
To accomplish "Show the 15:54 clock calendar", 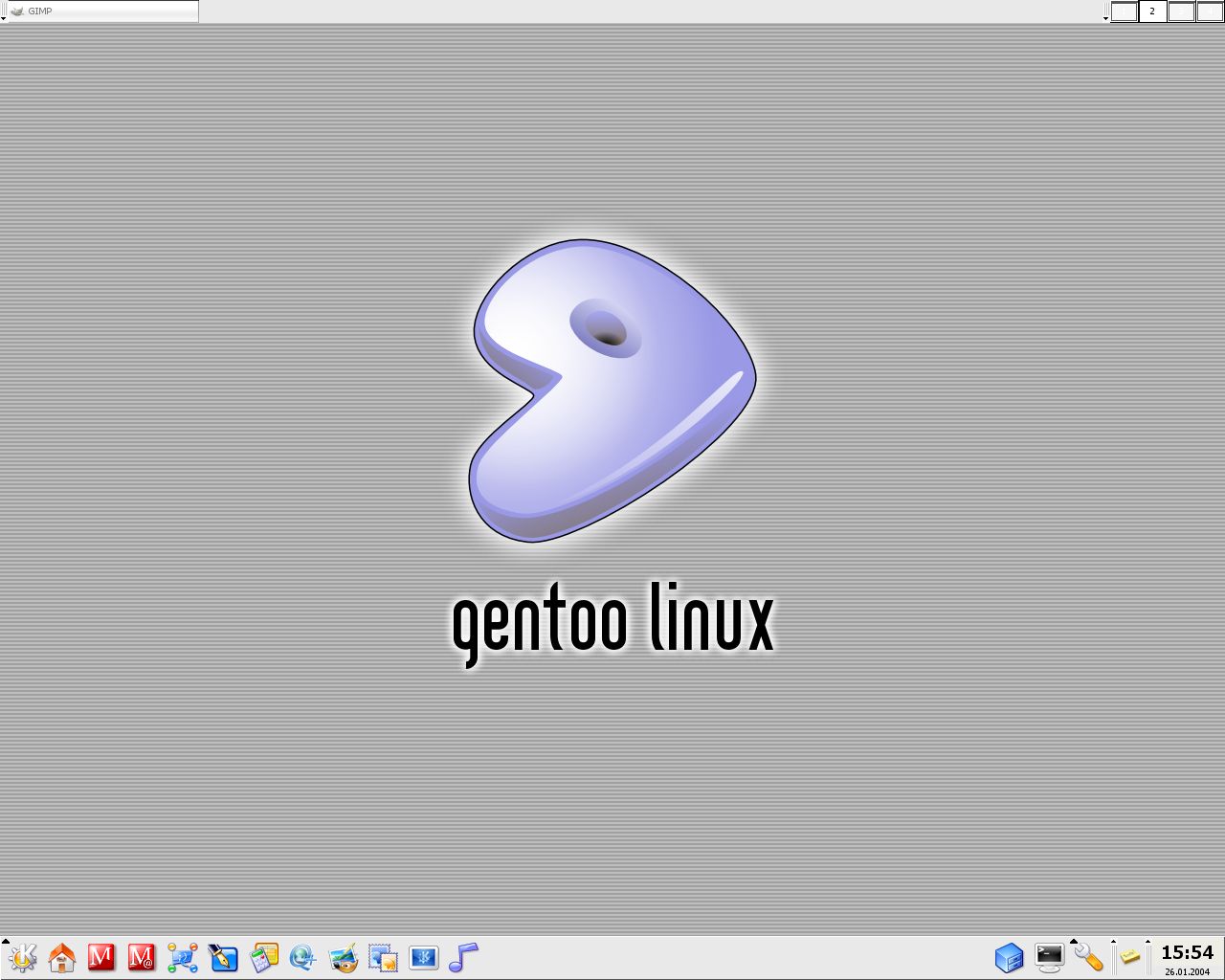I will 1187,952.
